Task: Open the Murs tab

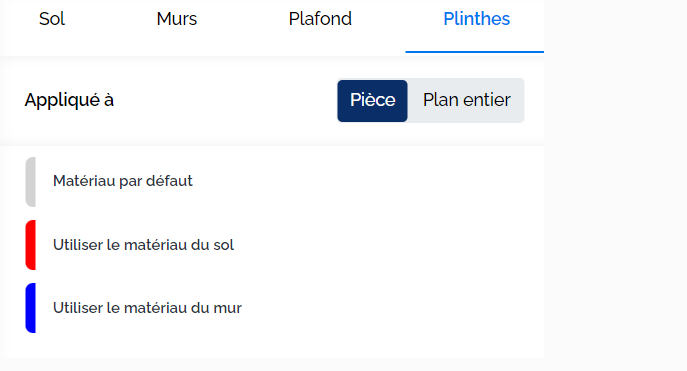Action: point(177,19)
